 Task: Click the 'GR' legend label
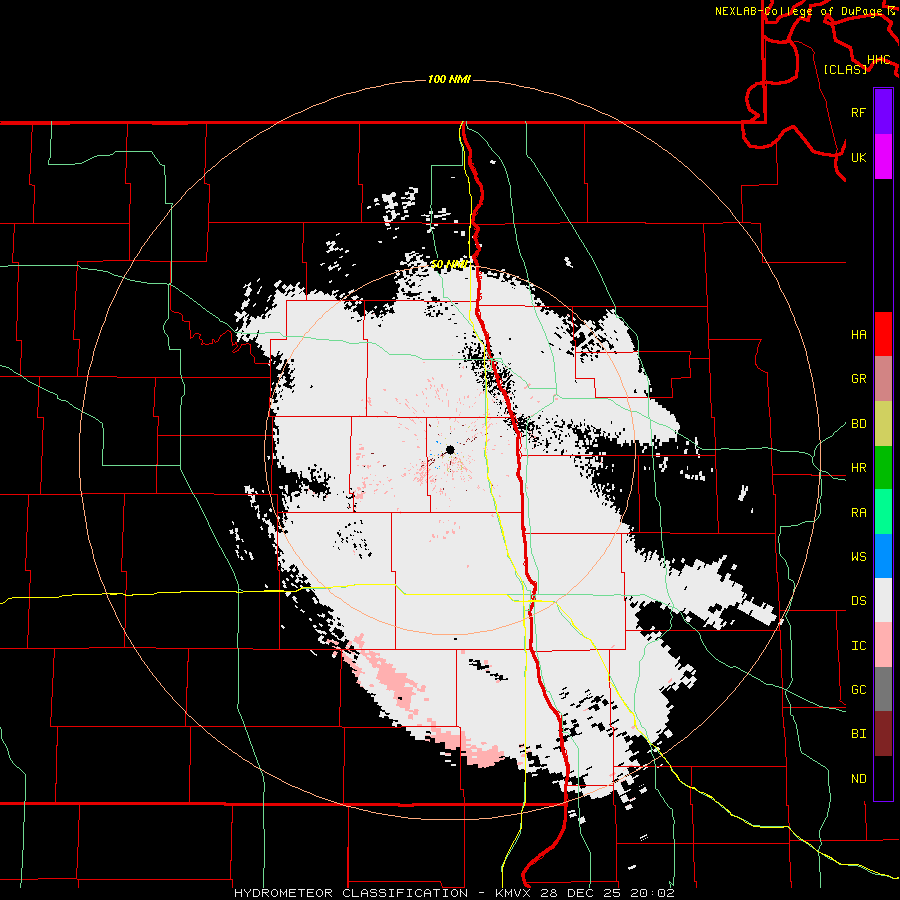(x=859, y=379)
